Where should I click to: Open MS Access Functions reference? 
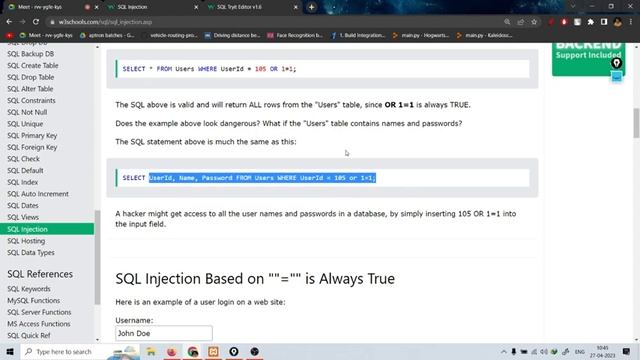(x=39, y=324)
